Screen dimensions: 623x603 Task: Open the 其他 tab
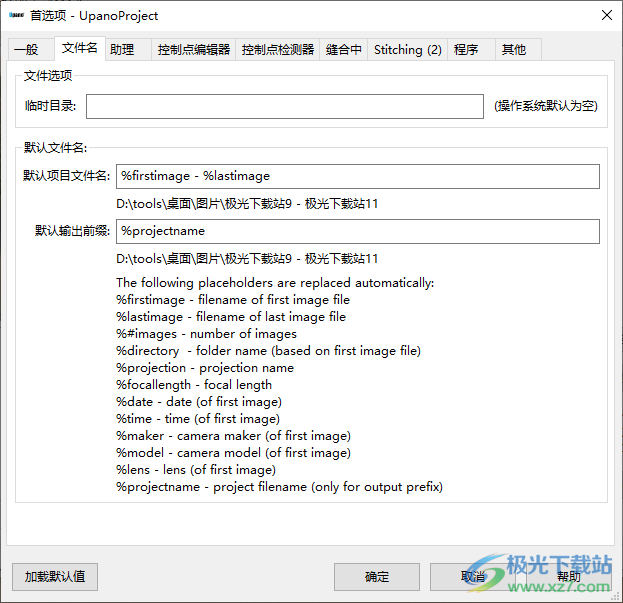click(518, 50)
